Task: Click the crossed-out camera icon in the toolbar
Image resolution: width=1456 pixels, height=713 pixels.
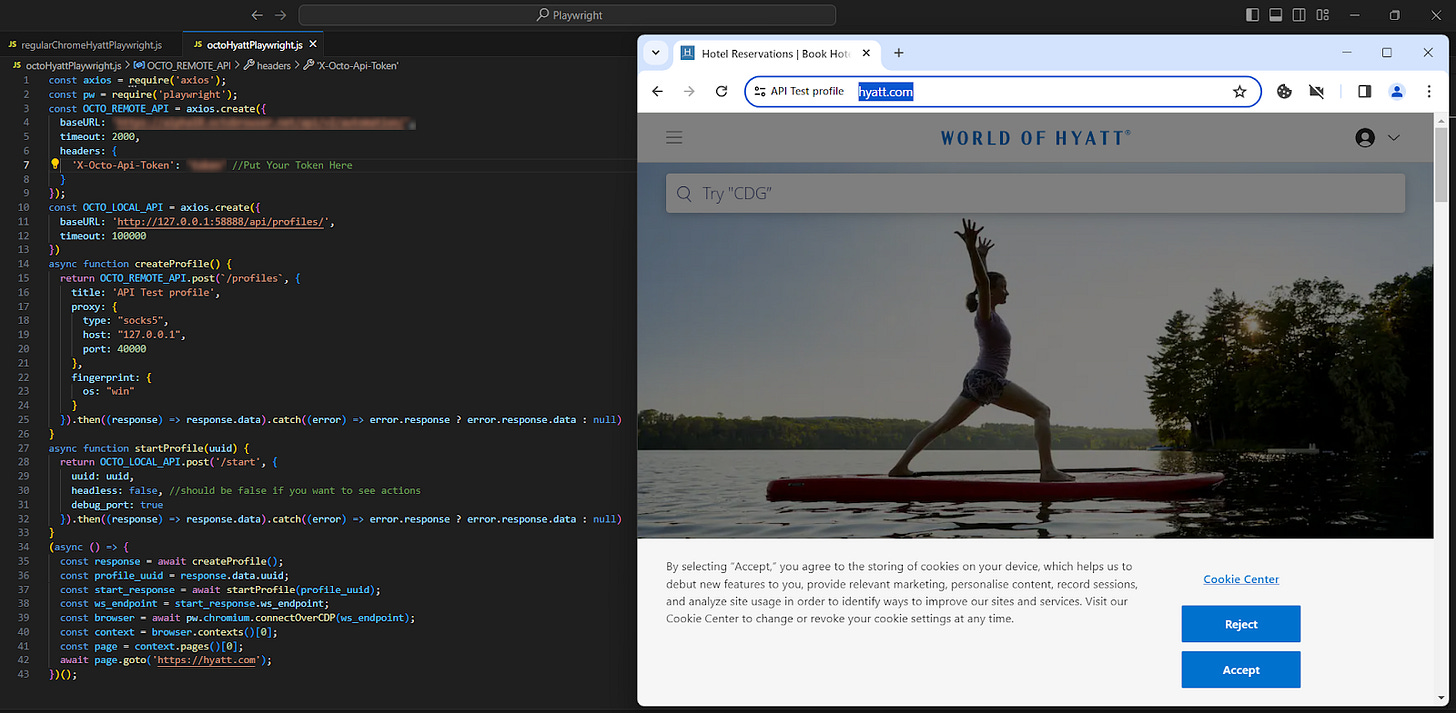Action: point(1317,92)
